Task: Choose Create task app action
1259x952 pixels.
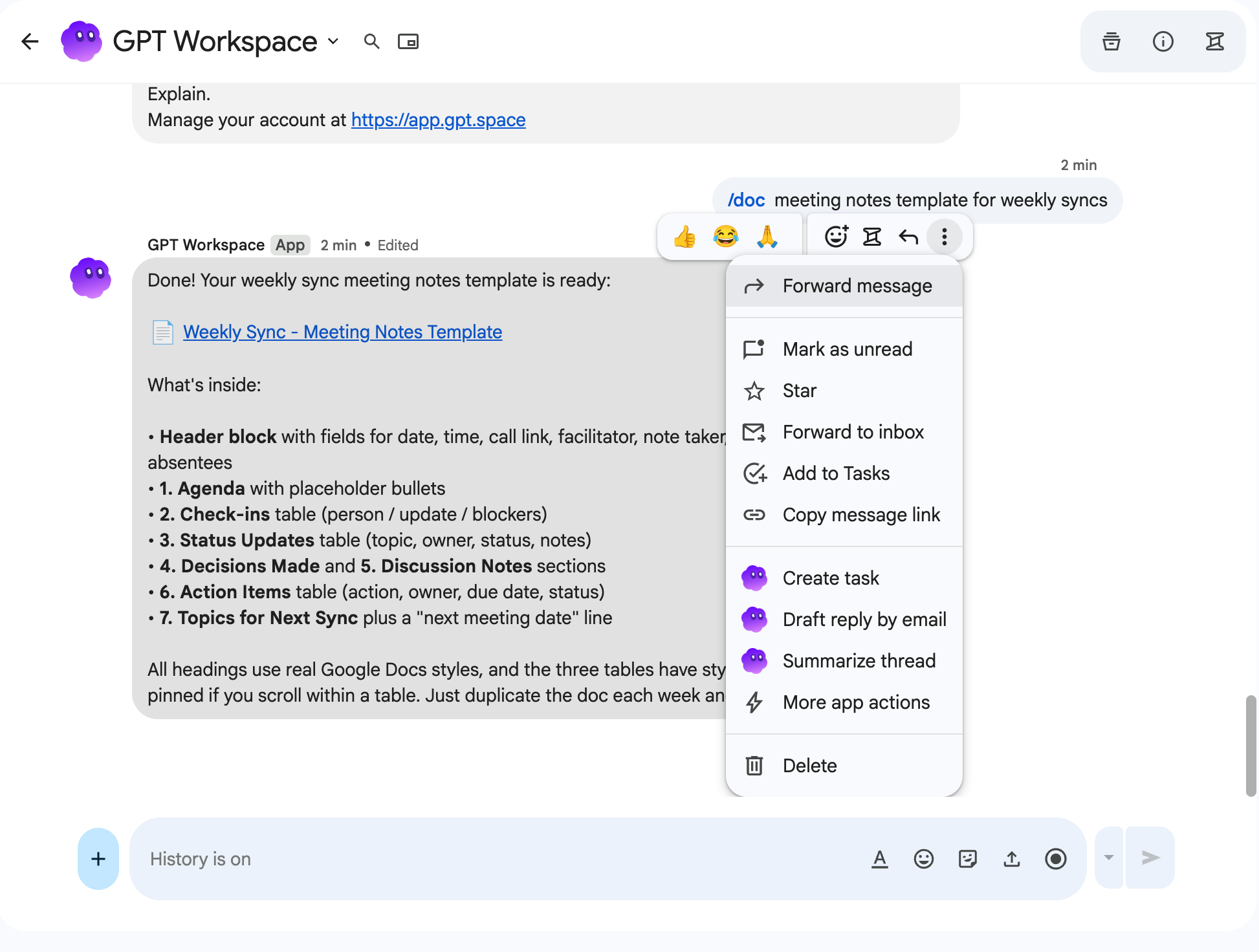Action: tap(844, 578)
